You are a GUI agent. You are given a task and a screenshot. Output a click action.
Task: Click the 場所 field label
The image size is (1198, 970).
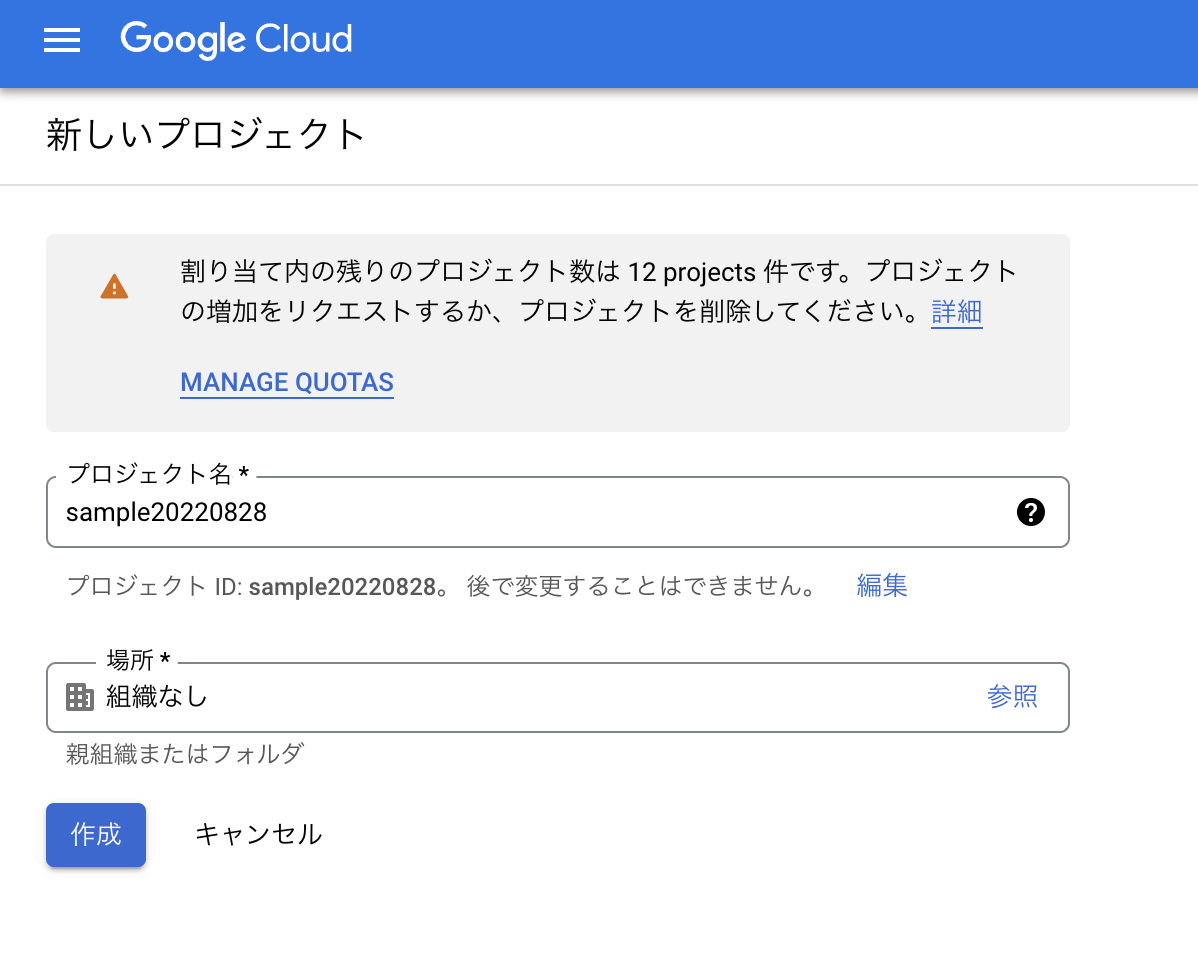[x=138, y=659]
